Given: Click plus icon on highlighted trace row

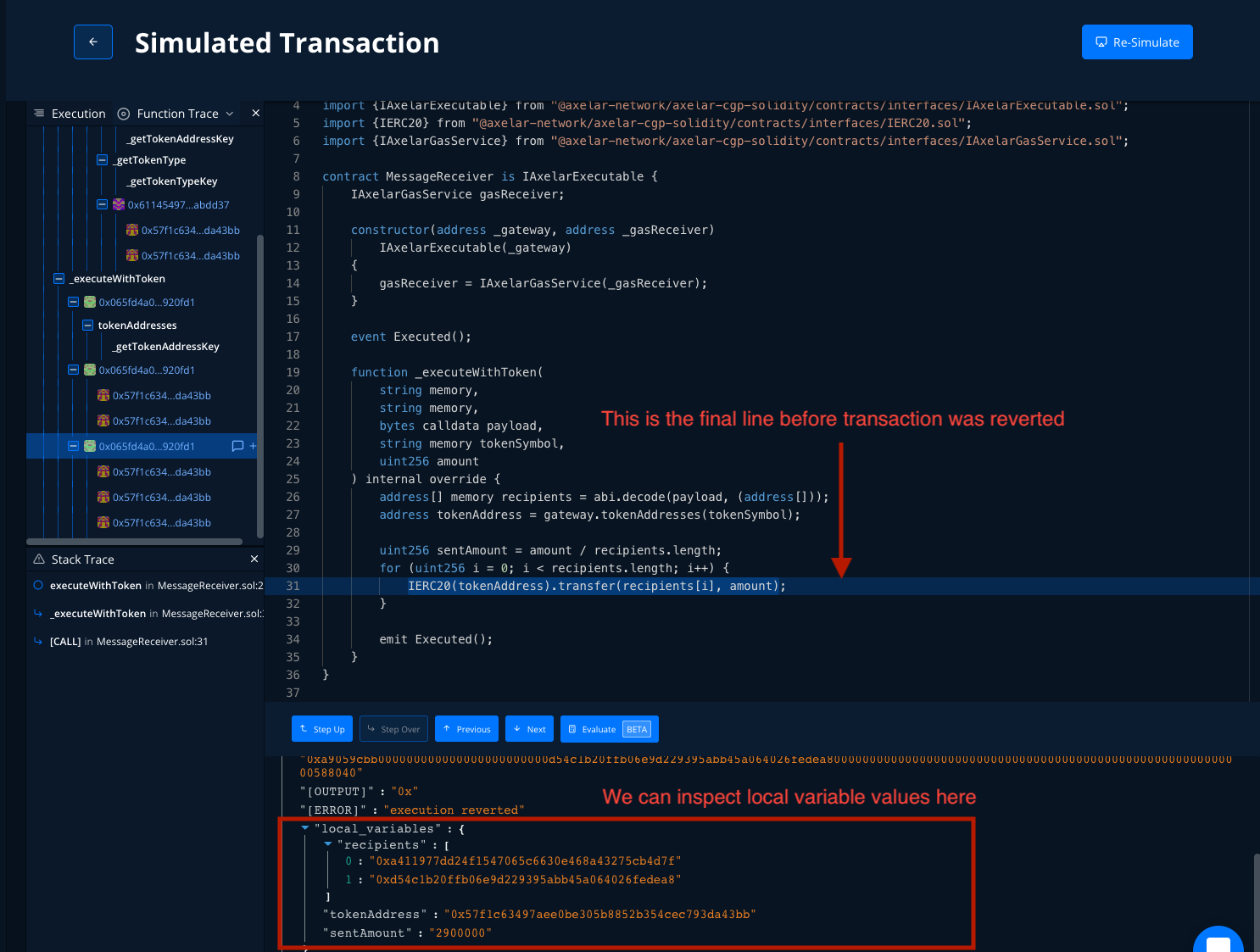Looking at the screenshot, I should [x=253, y=446].
